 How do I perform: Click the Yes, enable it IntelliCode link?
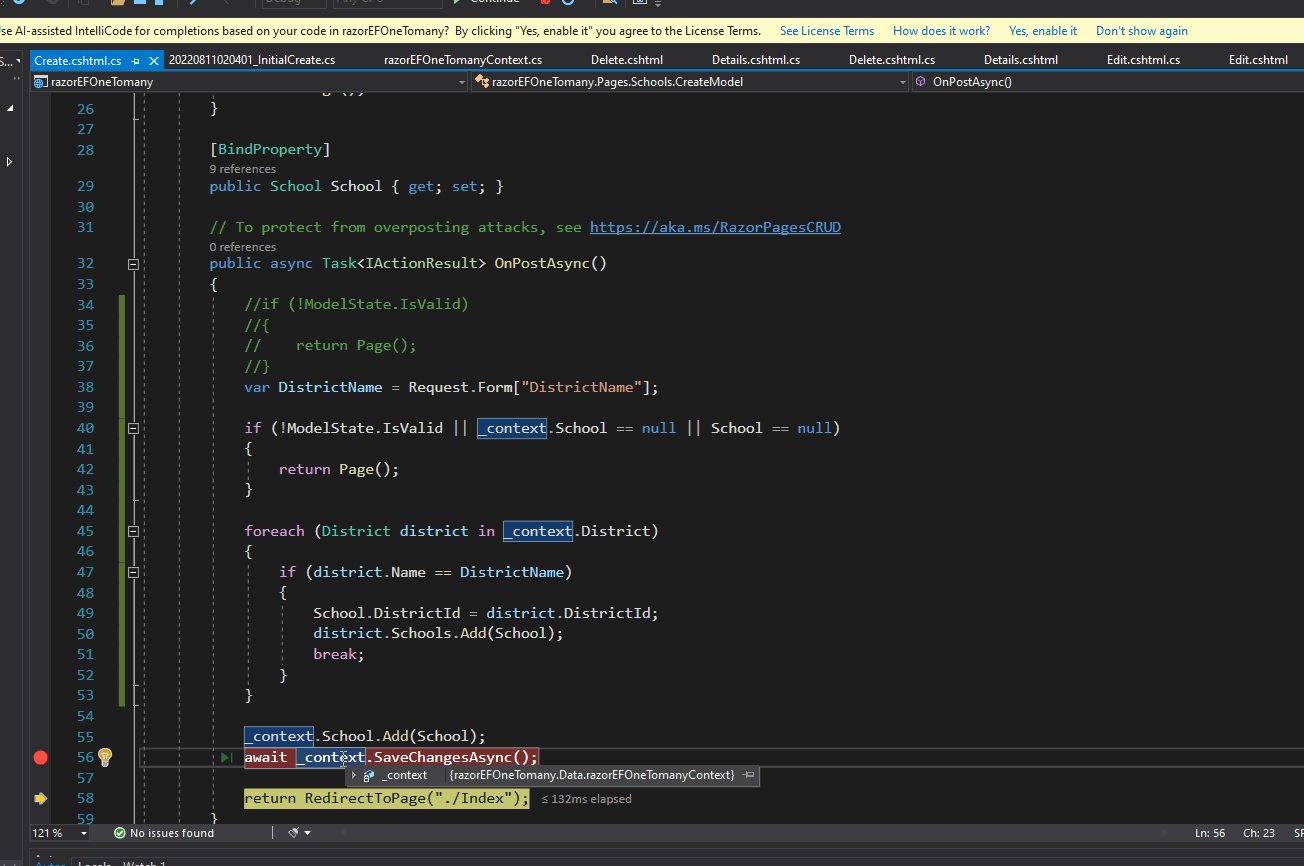(x=1043, y=30)
